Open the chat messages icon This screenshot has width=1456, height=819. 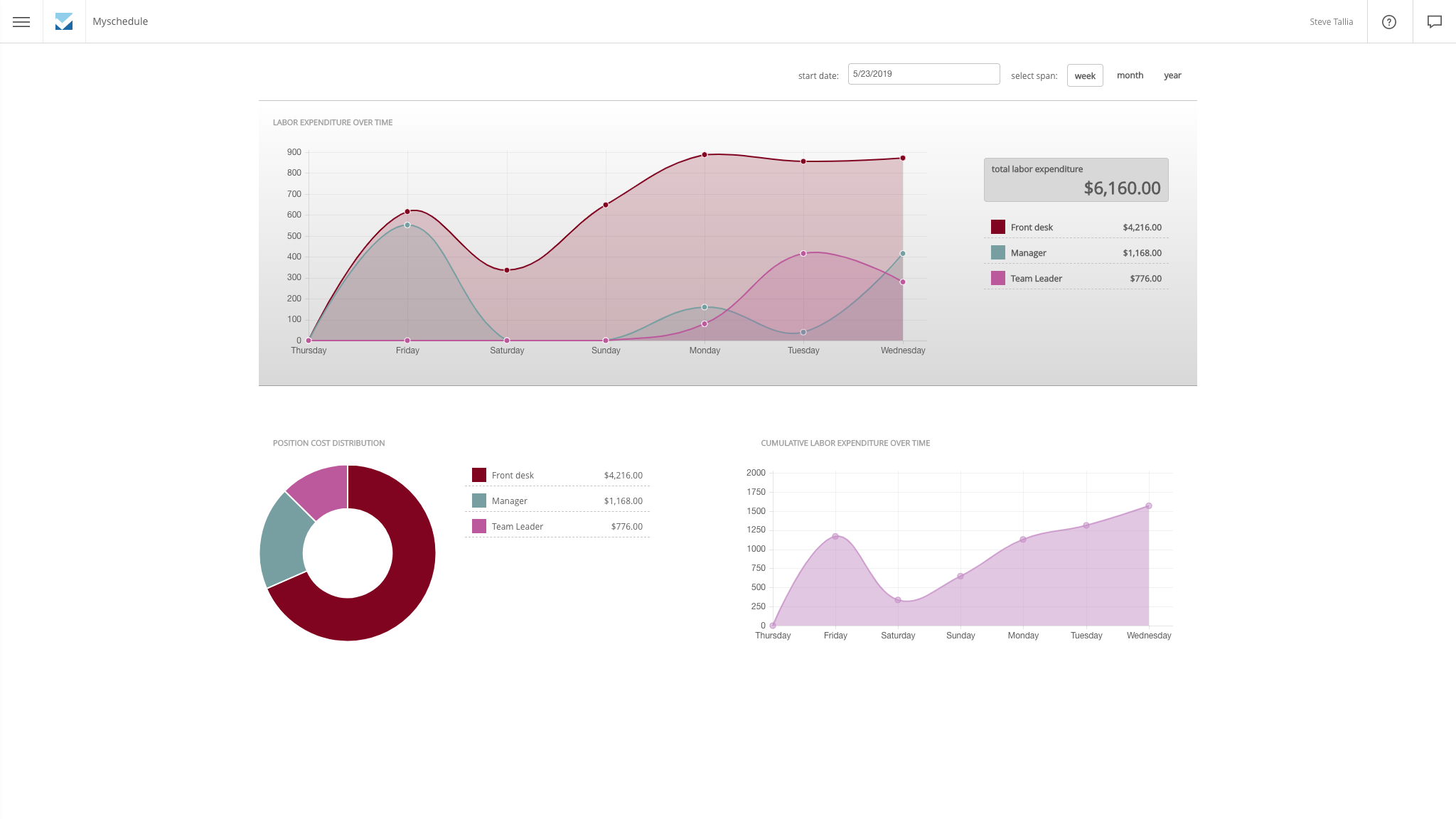[1434, 22]
